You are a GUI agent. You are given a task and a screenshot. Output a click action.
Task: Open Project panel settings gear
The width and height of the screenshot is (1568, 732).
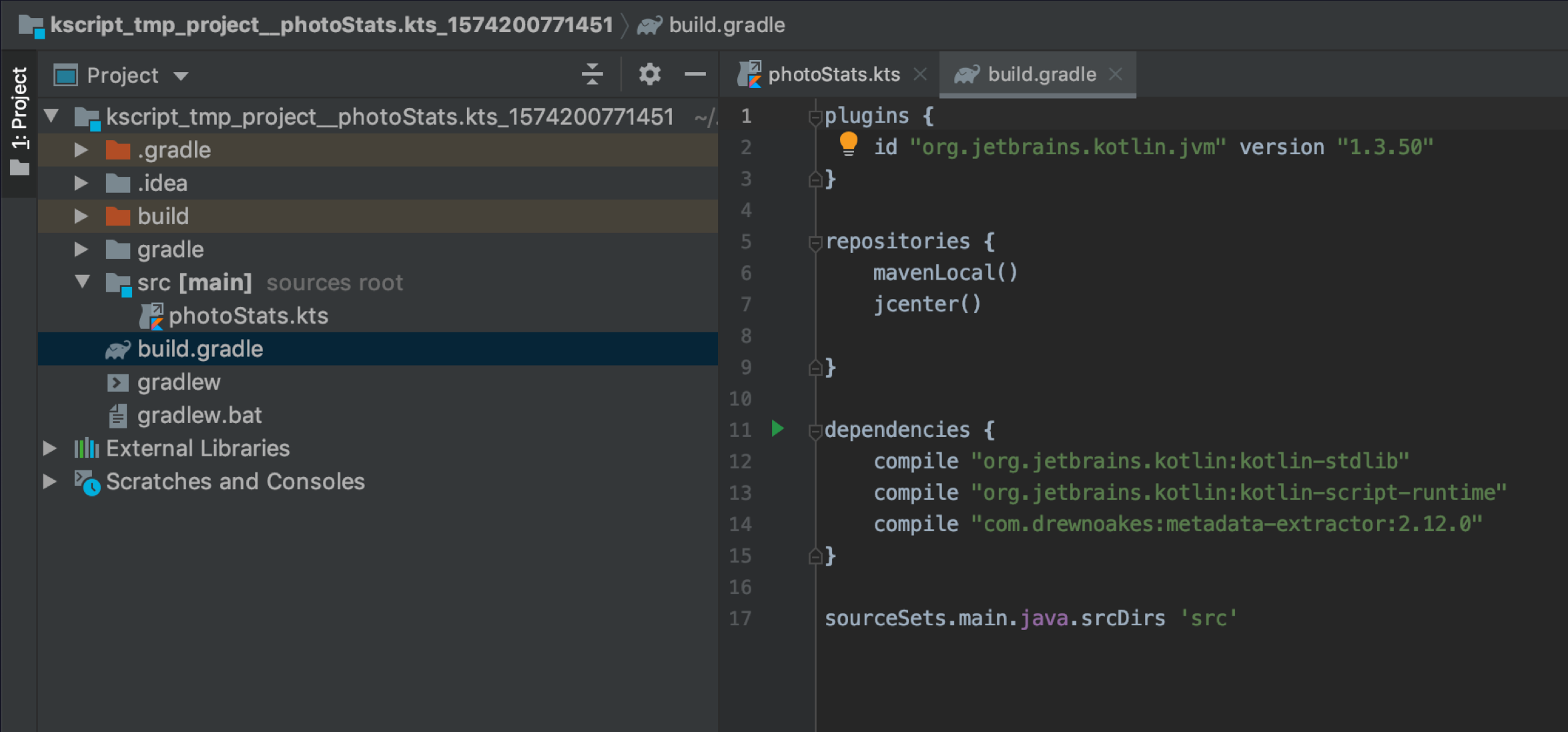click(x=649, y=74)
